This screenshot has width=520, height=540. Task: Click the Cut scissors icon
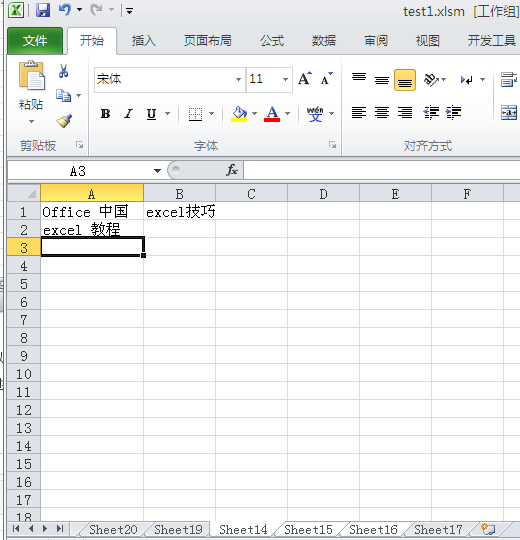tap(63, 71)
